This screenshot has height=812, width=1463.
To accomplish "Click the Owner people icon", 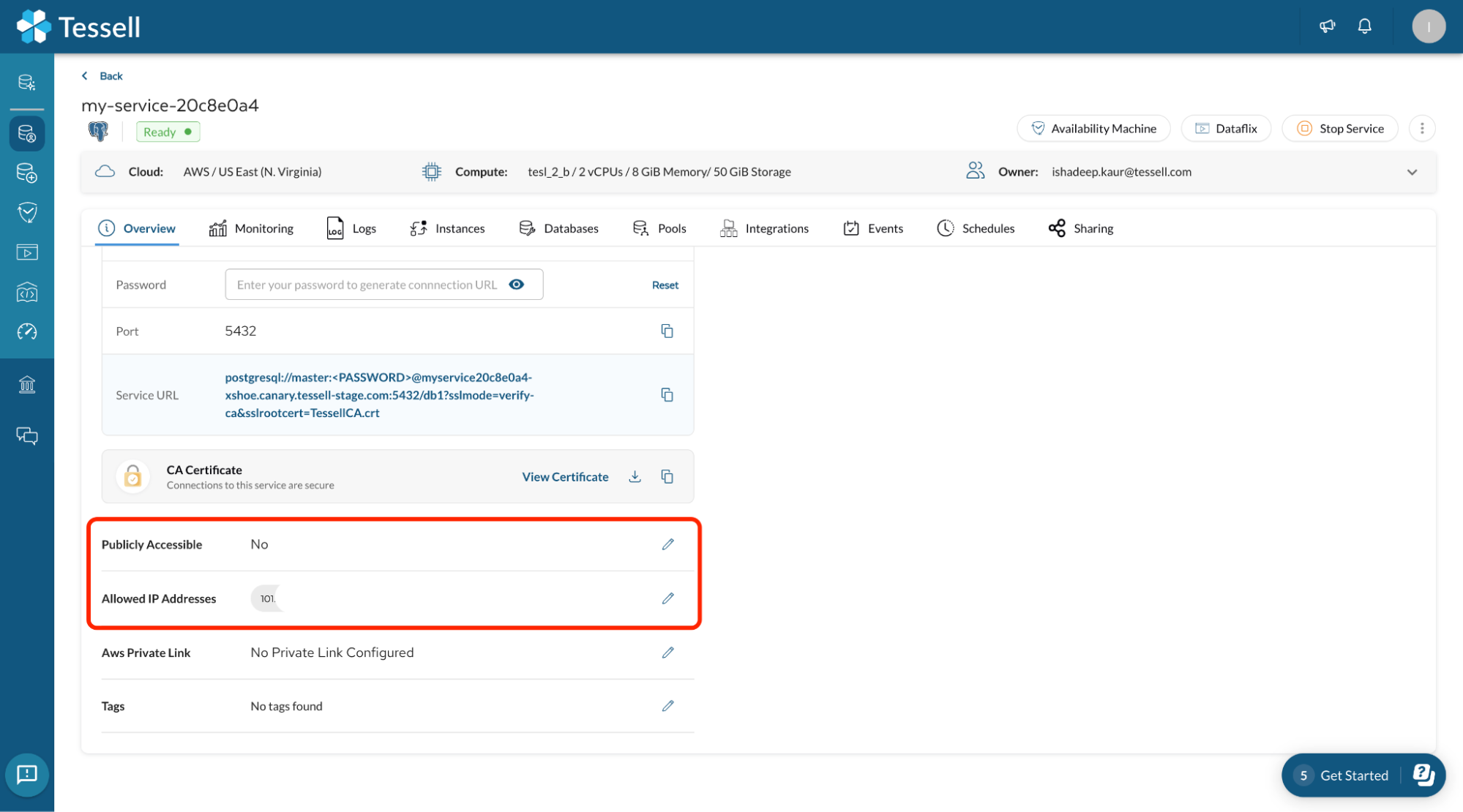I will click(x=975, y=171).
